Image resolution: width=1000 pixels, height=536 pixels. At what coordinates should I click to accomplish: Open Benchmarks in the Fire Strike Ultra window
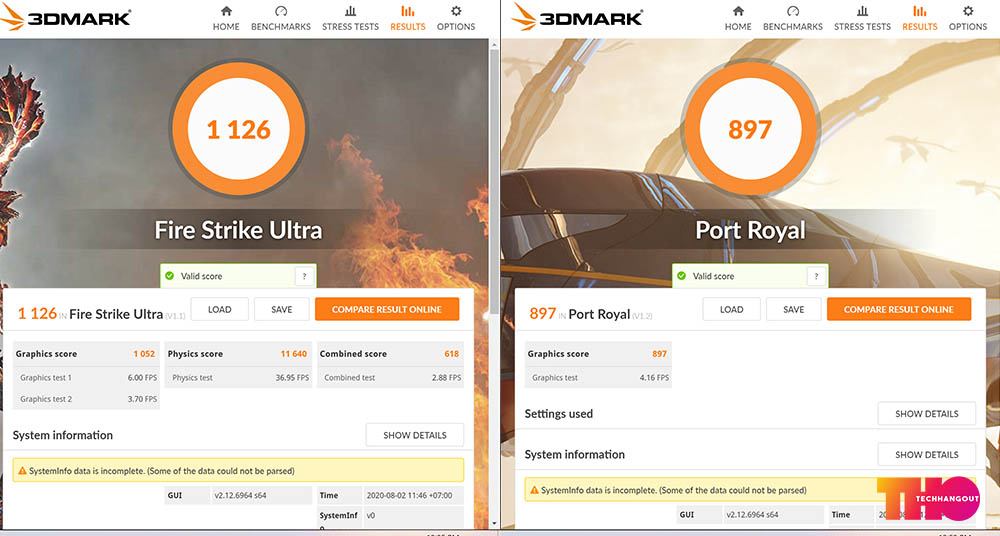pos(281,19)
